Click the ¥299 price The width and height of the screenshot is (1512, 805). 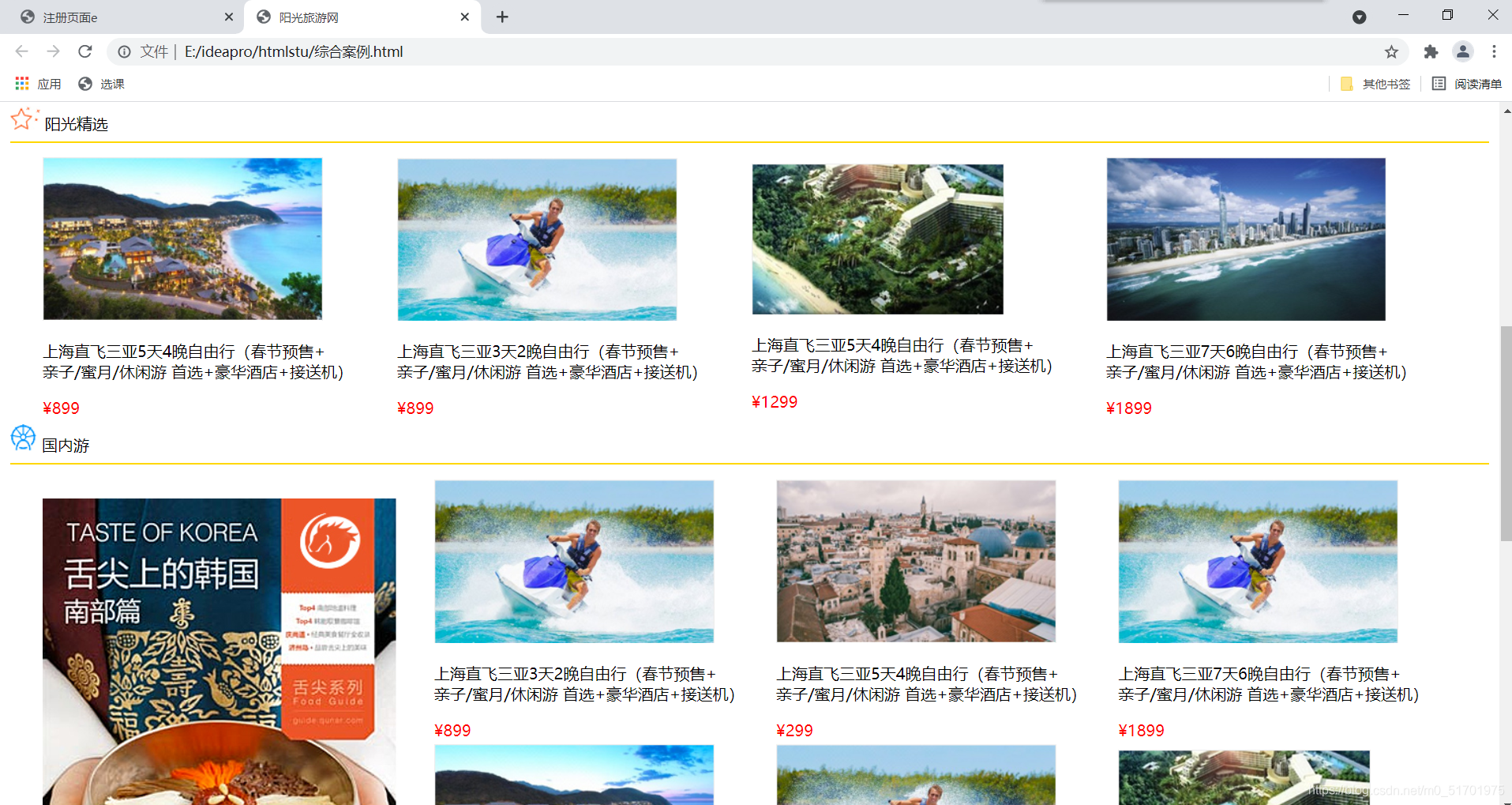[794, 731]
